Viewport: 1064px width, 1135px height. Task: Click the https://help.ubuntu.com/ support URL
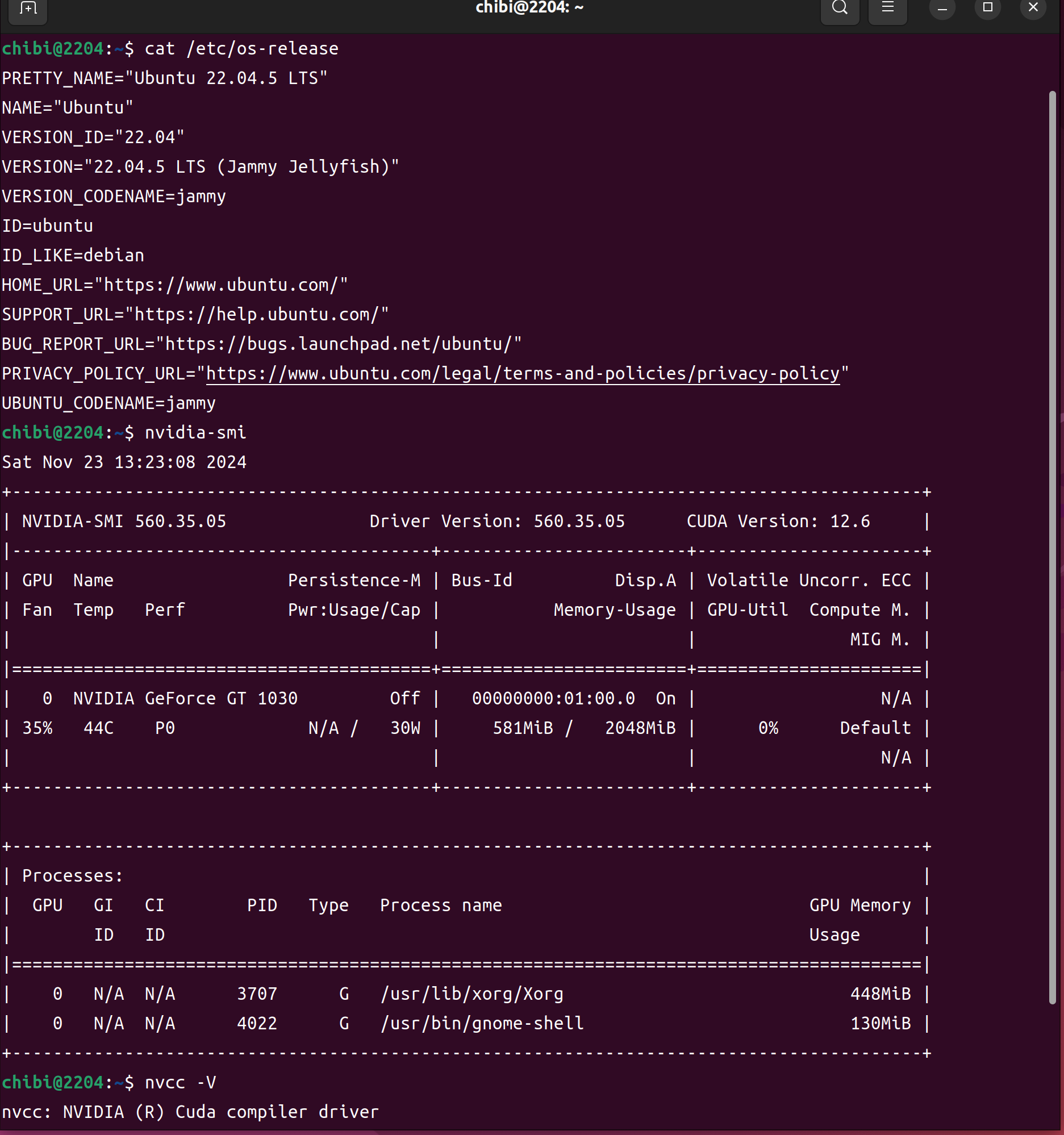click(257, 315)
